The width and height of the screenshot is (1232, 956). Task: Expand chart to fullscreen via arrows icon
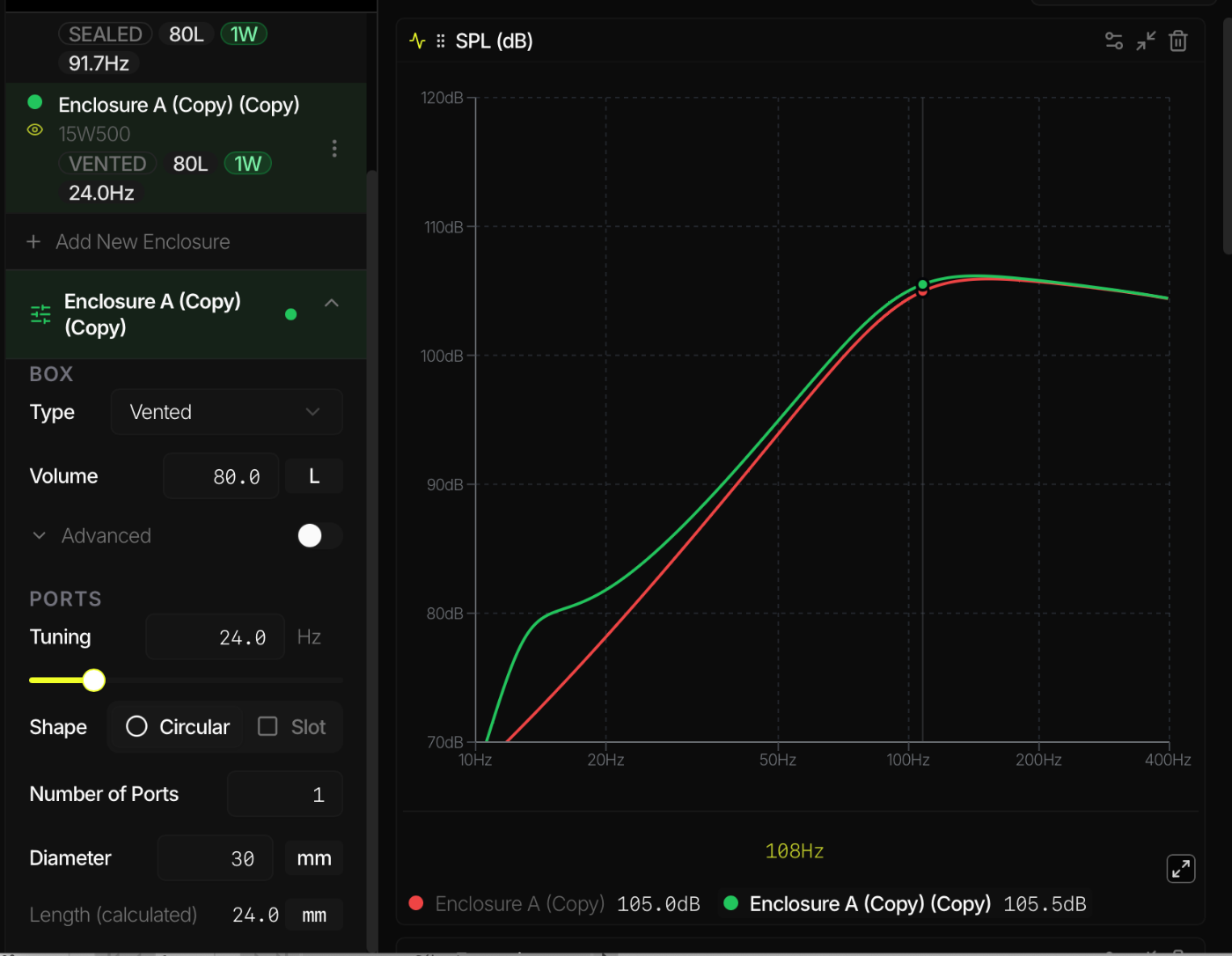(x=1180, y=869)
